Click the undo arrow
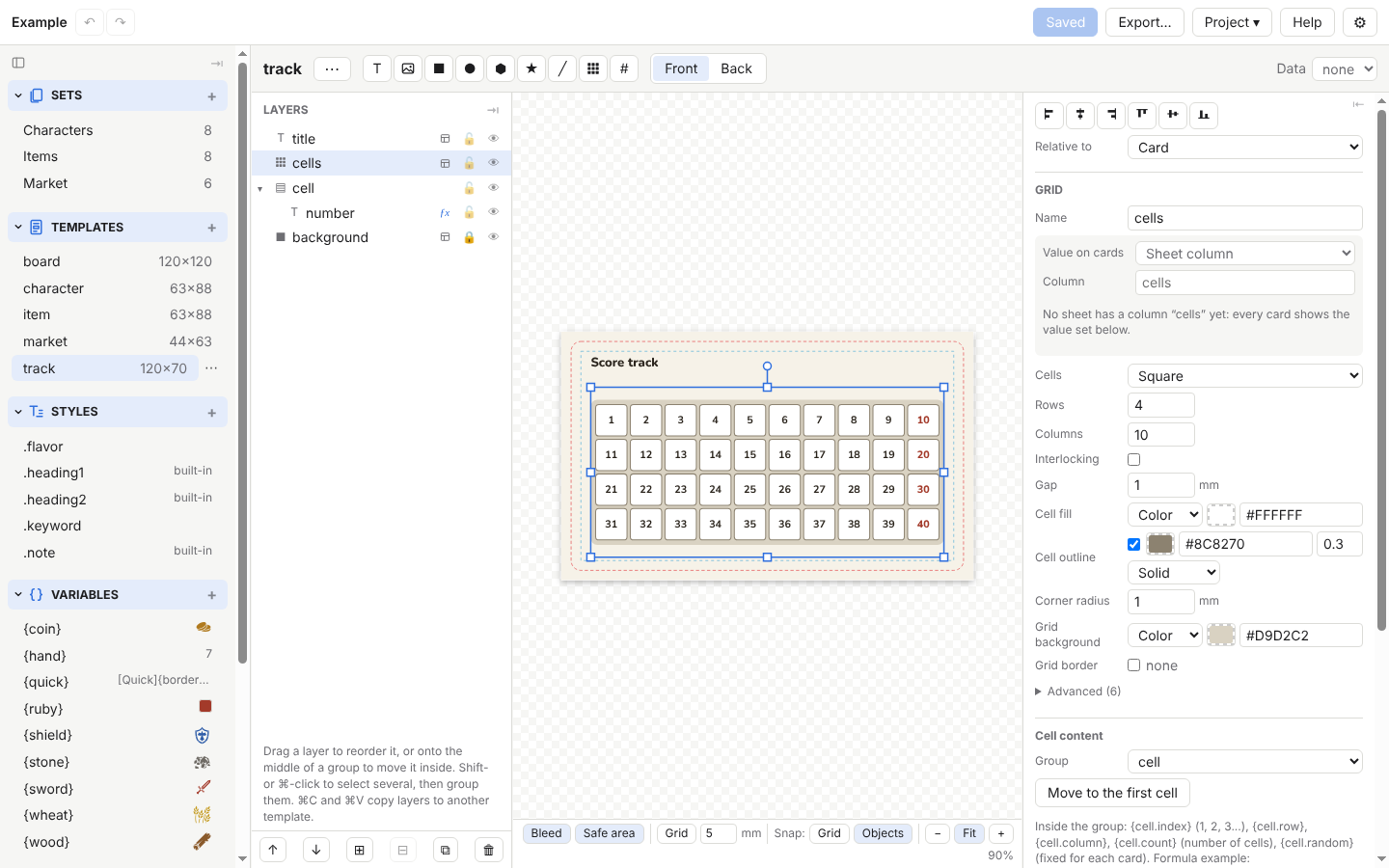The height and width of the screenshot is (868, 1389). coord(90,22)
